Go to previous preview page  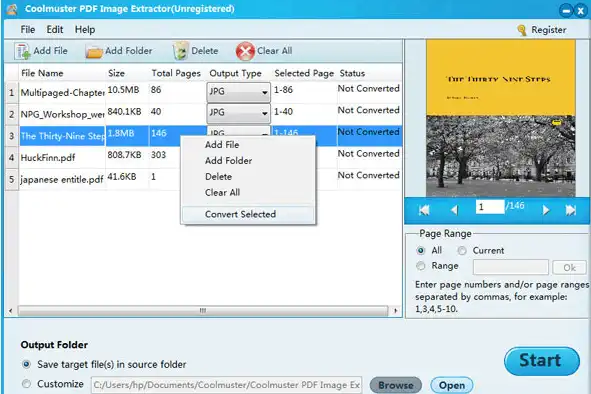pyautogui.click(x=455, y=210)
